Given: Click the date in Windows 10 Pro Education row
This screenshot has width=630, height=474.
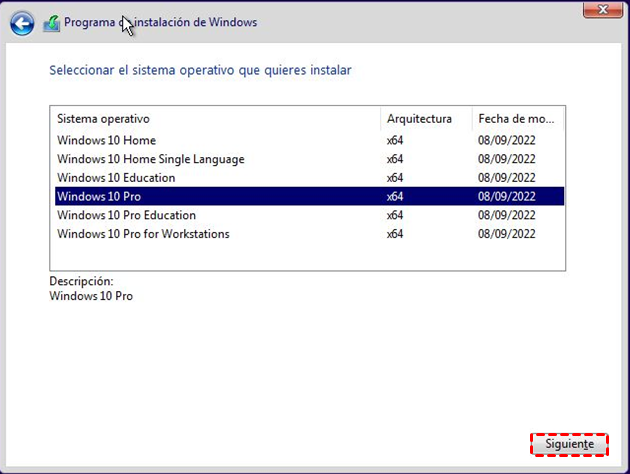Looking at the screenshot, I should pos(507,215).
